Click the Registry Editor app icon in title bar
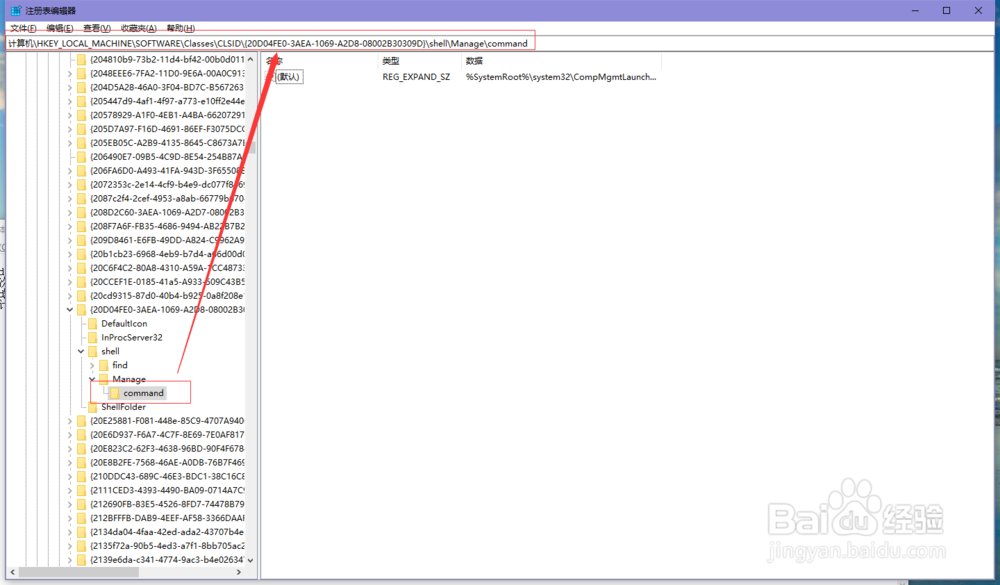This screenshot has width=1000, height=585. (16, 10)
